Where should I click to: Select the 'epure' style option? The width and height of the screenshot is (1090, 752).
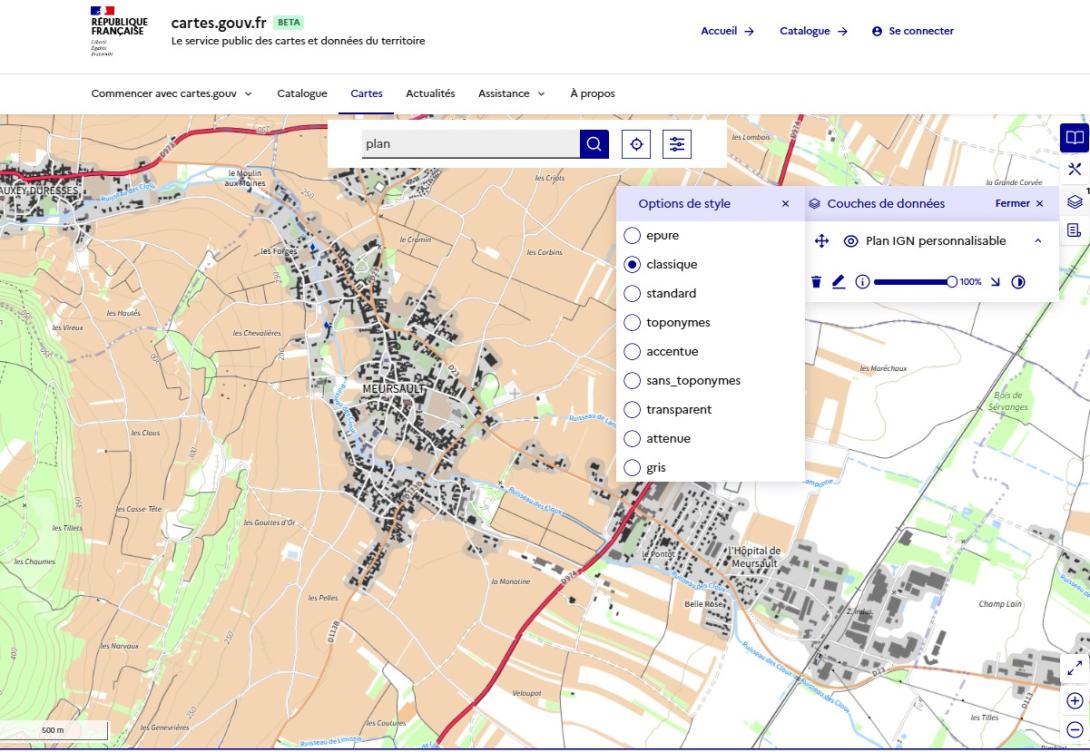click(632, 236)
